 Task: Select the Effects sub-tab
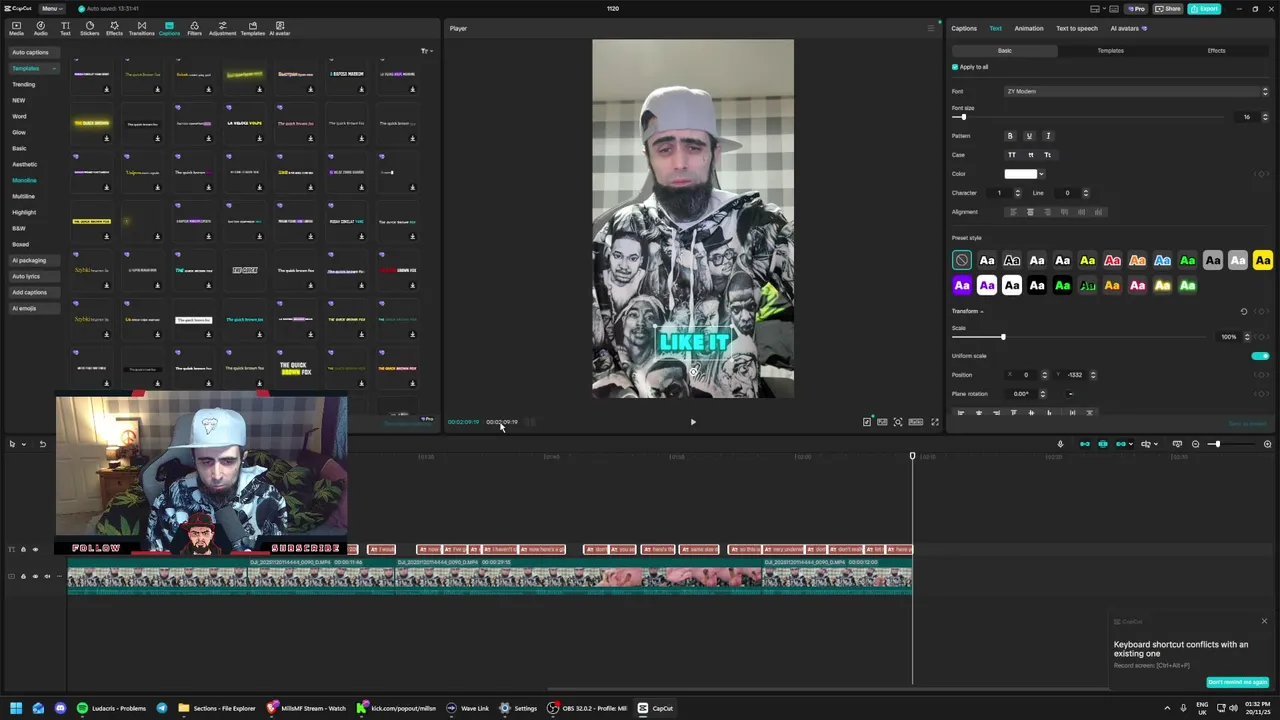[x=1216, y=51]
